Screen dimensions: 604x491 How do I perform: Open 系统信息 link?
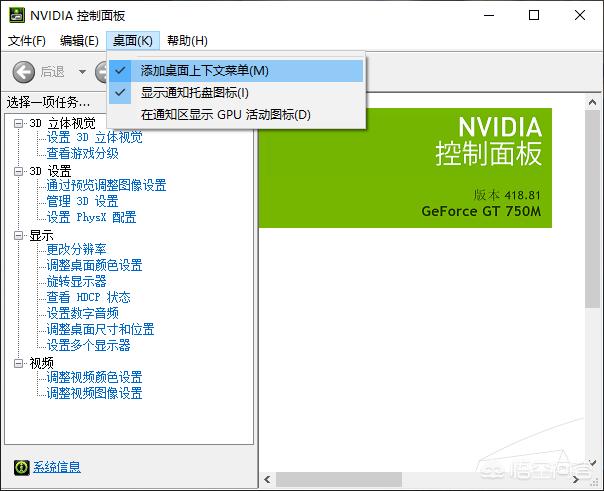57,467
